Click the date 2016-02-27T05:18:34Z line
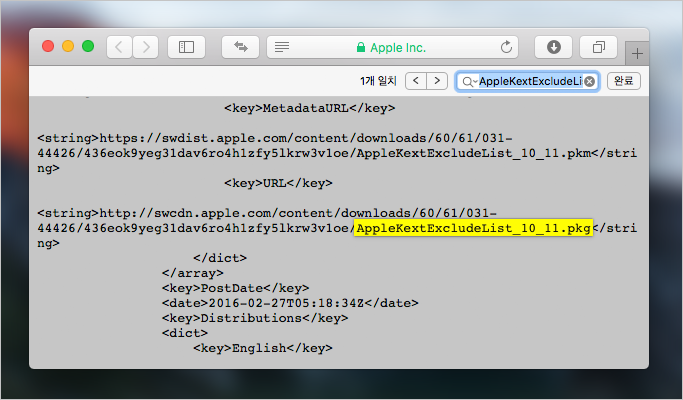Viewport: 683px width, 400px height. [x=290, y=303]
